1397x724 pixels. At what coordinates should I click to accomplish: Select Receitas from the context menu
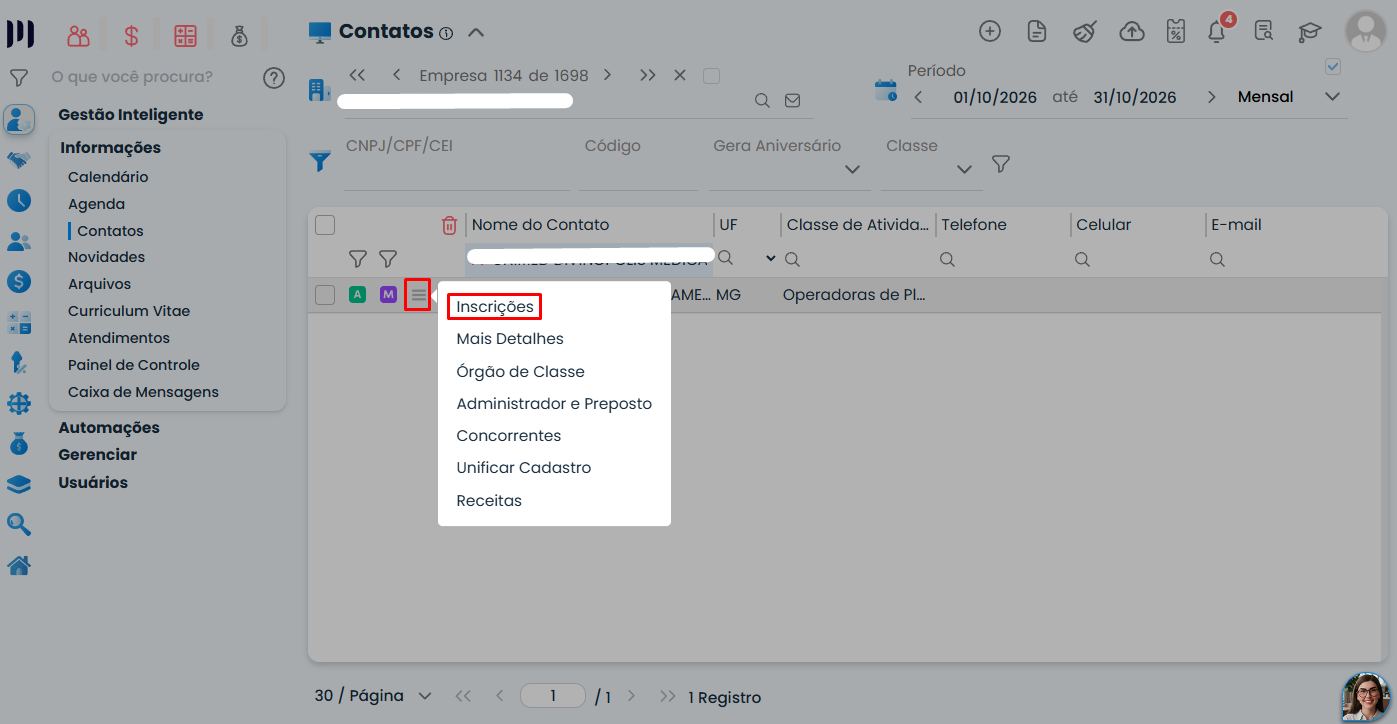click(x=489, y=501)
